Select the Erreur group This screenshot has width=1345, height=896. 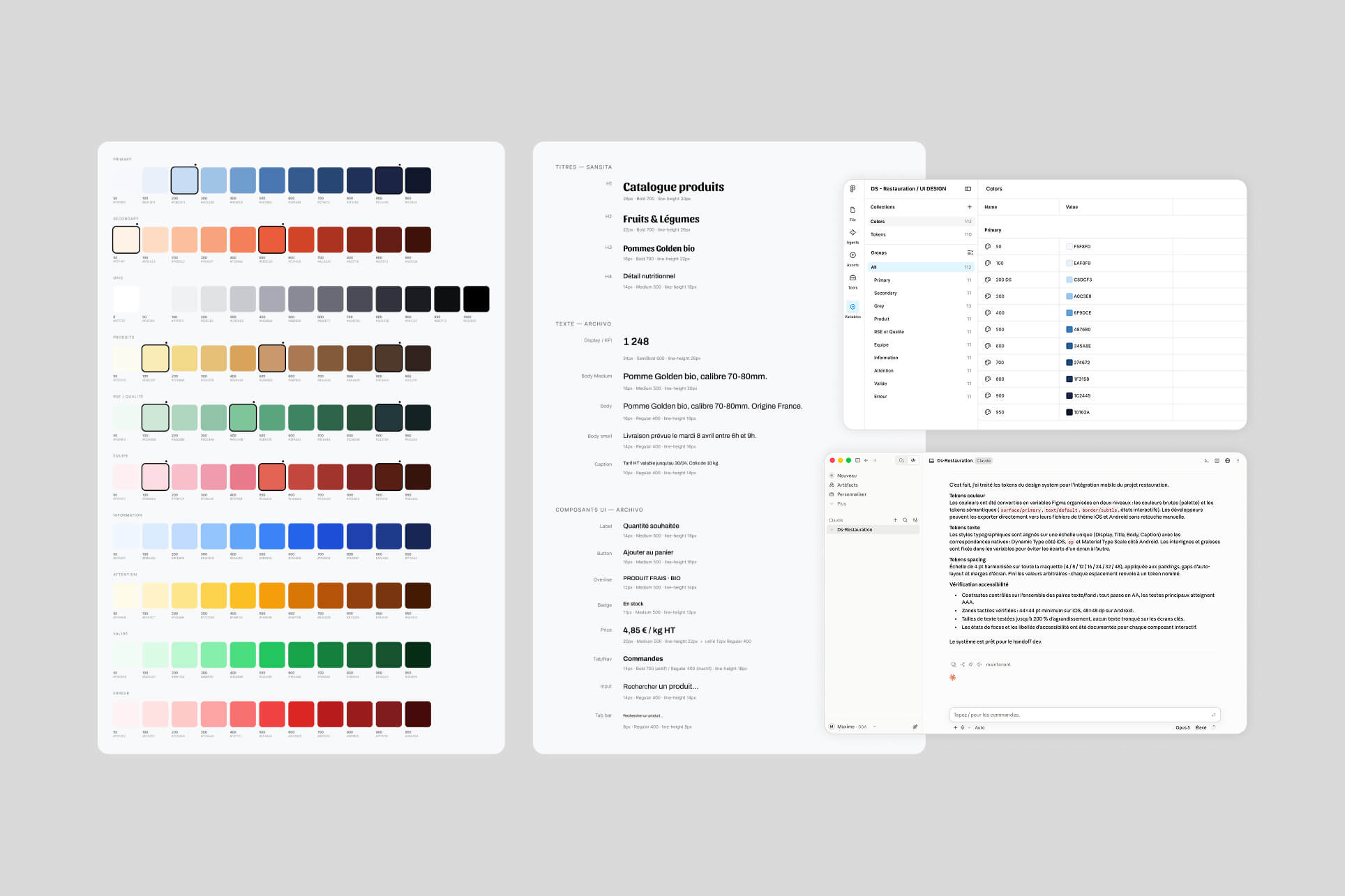coord(921,397)
